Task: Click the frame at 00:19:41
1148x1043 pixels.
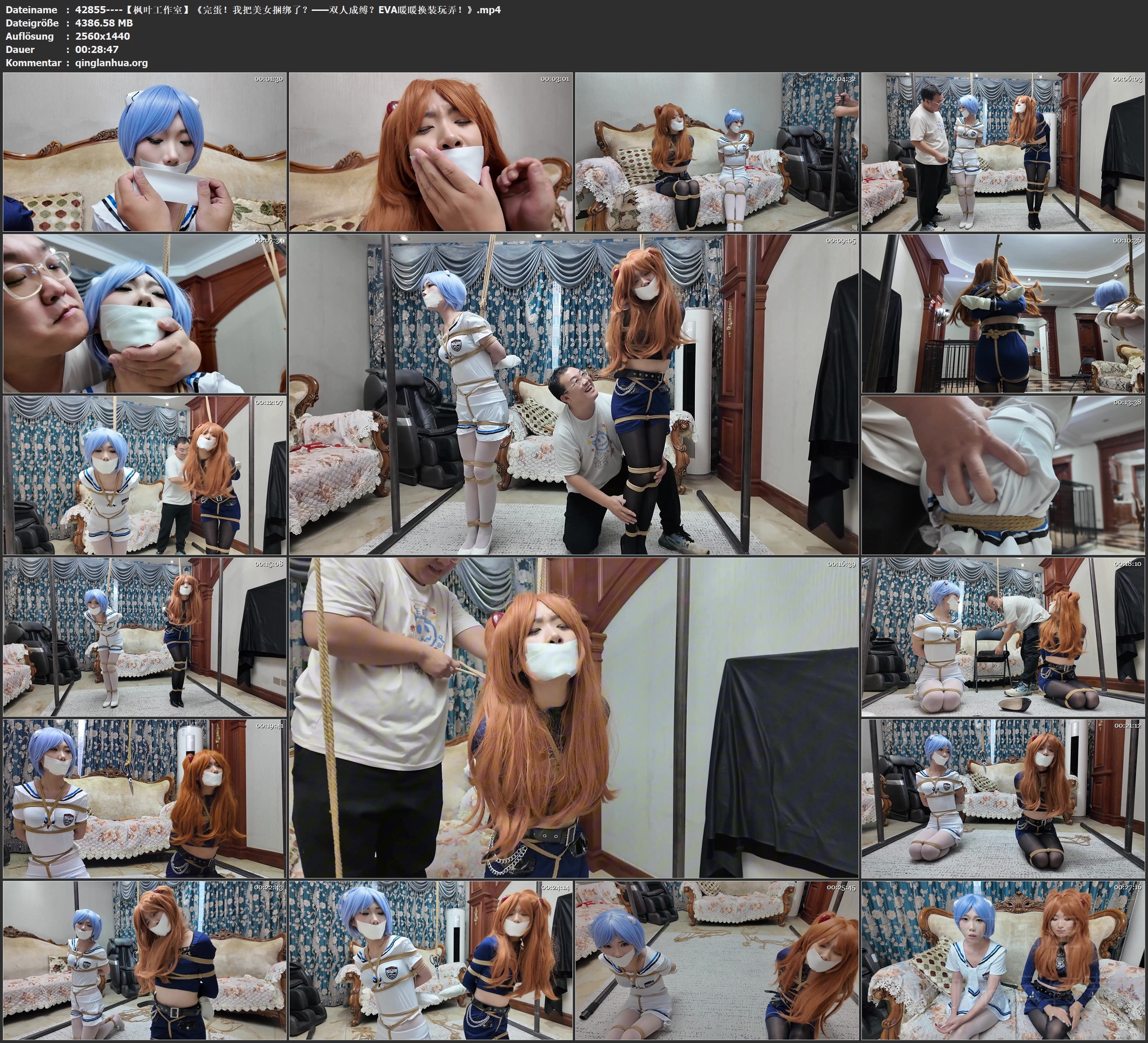Action: [x=145, y=799]
